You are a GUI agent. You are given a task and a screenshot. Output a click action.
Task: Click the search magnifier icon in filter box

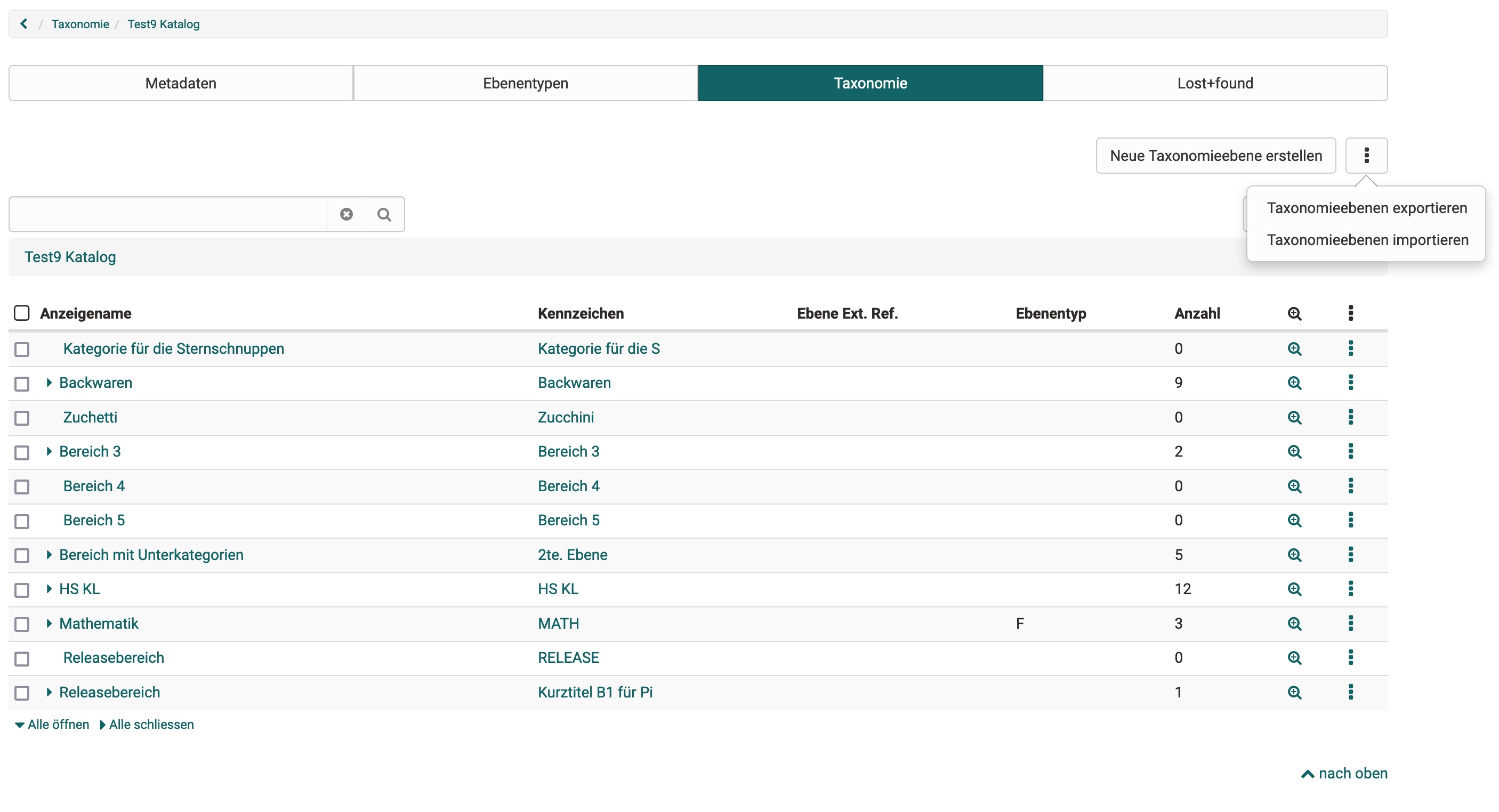[x=383, y=215]
